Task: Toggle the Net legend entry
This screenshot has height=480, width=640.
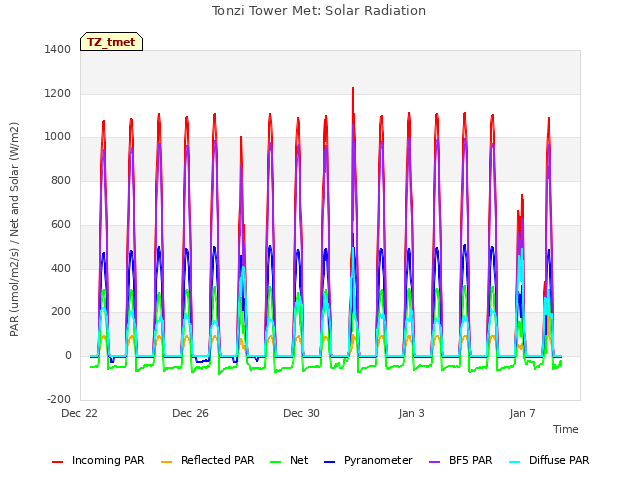Action: [289, 460]
